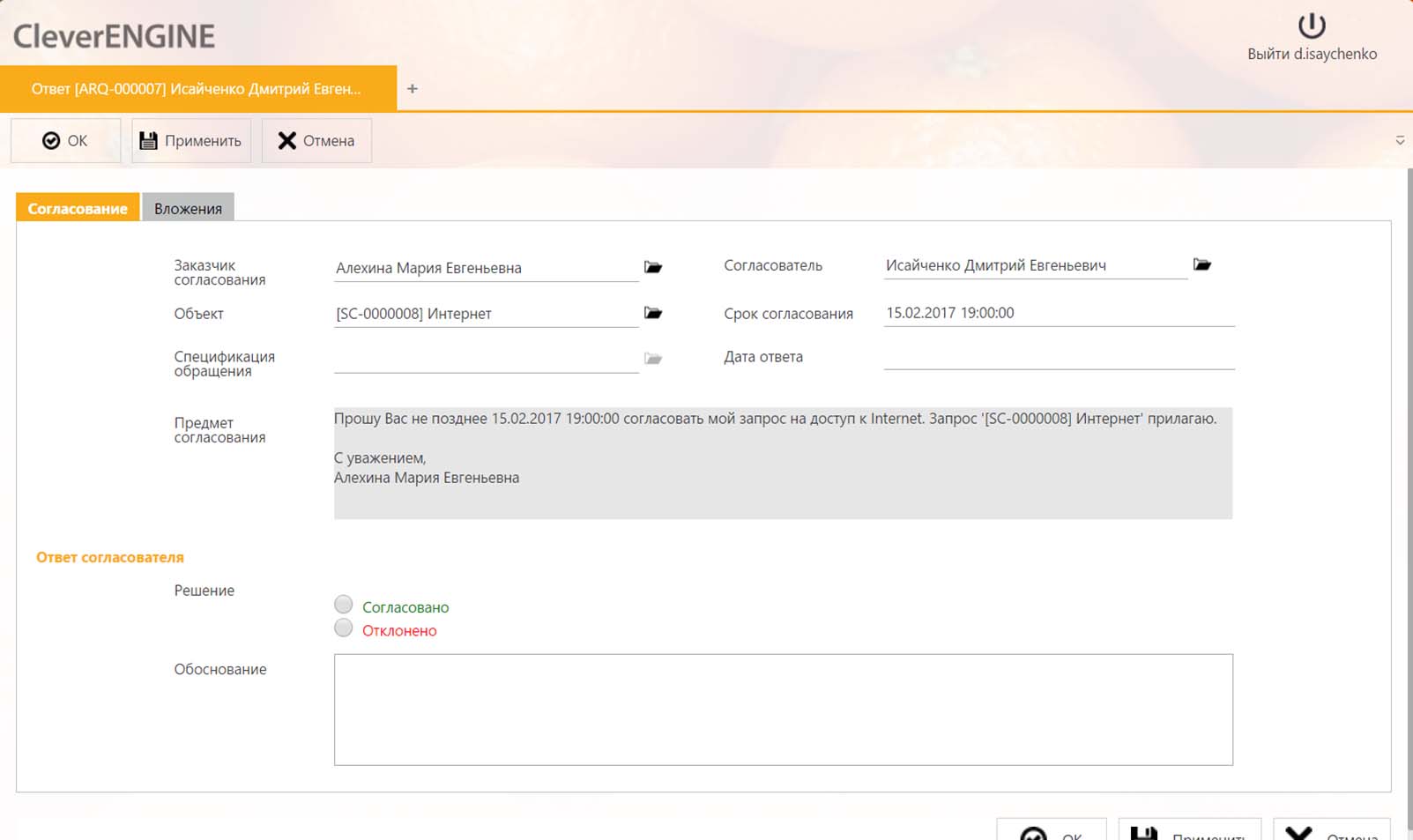Image resolution: width=1413 pixels, height=840 pixels.
Task: Click the bottom Применить button
Action: 1189,829
